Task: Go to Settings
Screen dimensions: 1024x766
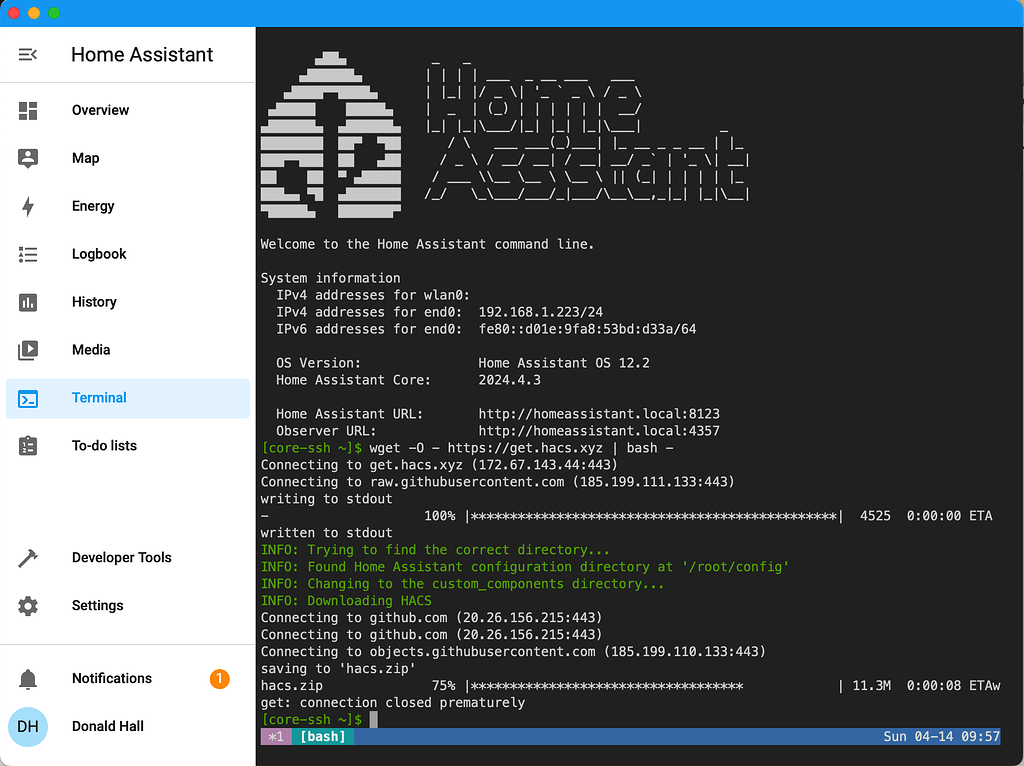Action: tap(127, 606)
